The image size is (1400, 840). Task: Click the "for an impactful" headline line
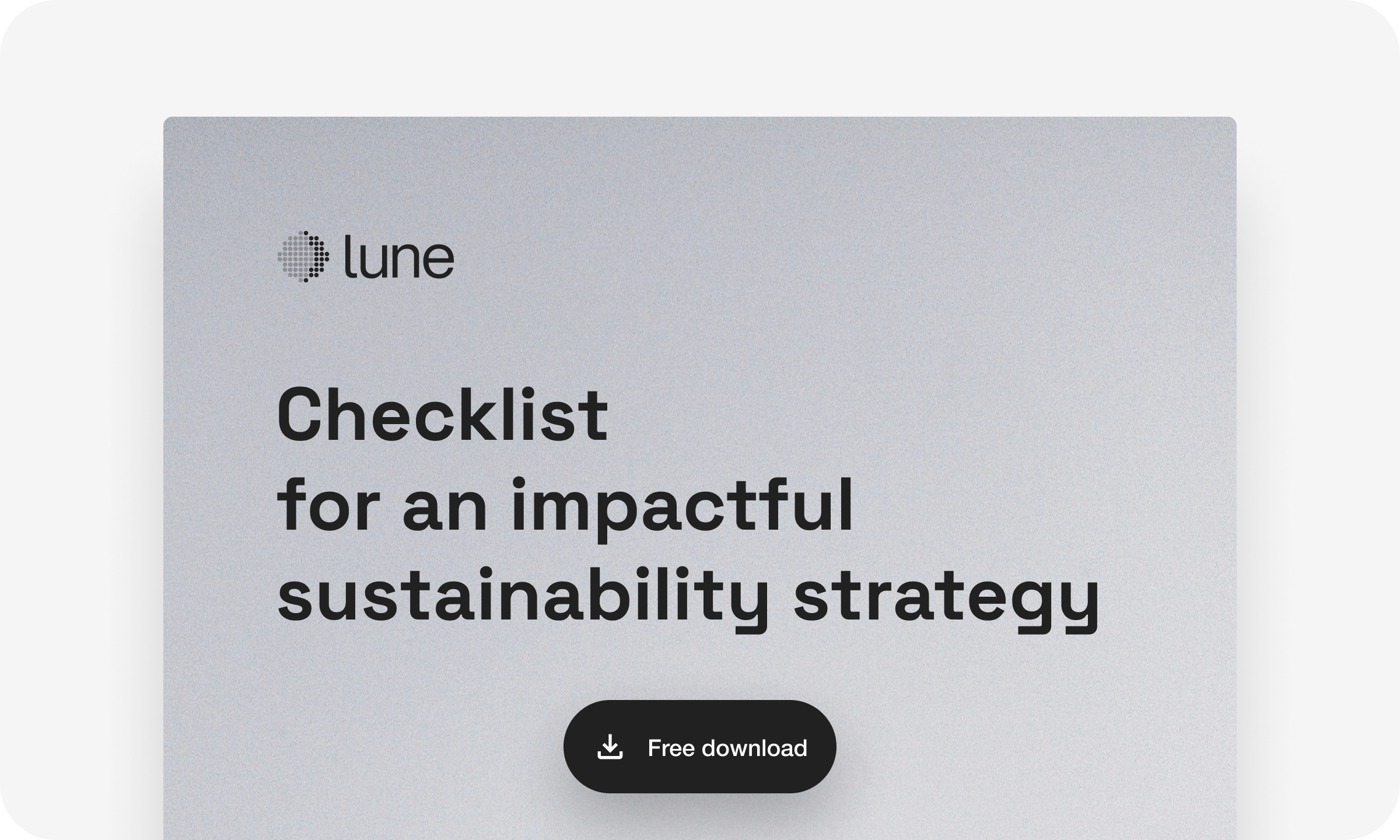pos(565,506)
